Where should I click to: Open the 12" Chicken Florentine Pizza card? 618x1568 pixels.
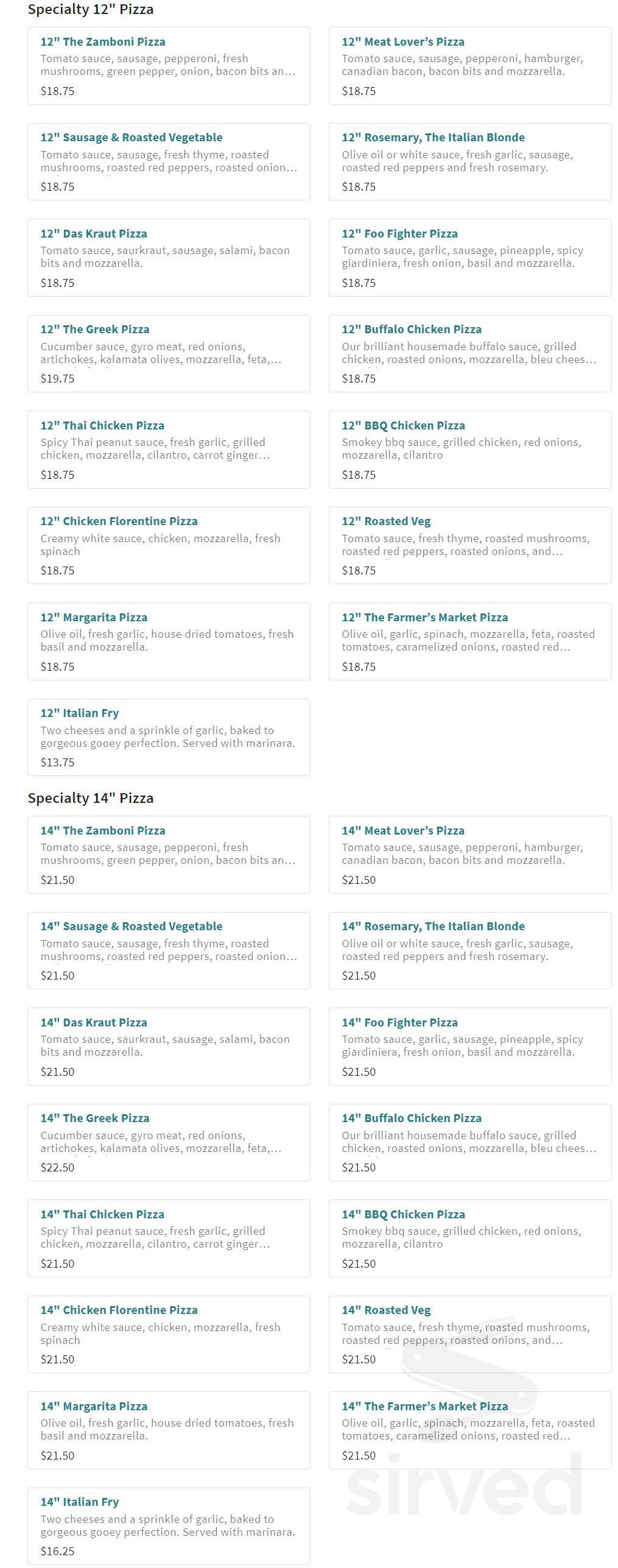(119, 521)
